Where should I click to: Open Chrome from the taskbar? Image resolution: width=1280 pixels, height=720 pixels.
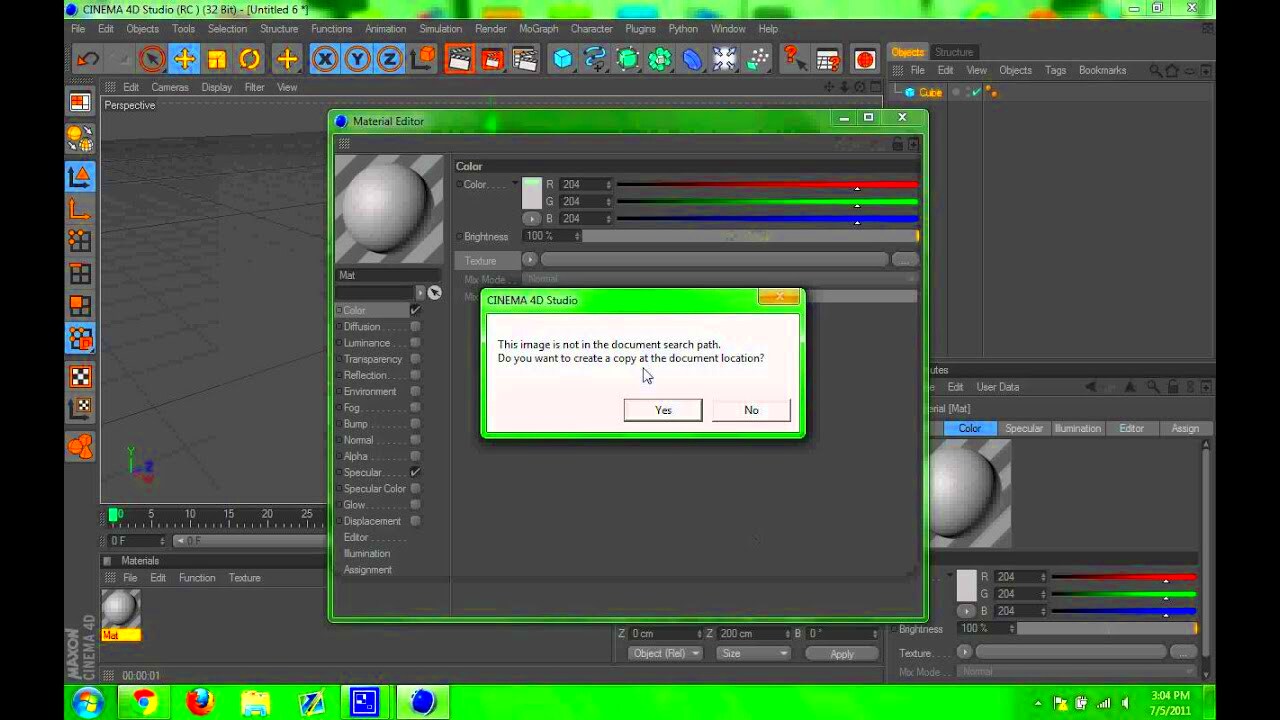point(144,702)
